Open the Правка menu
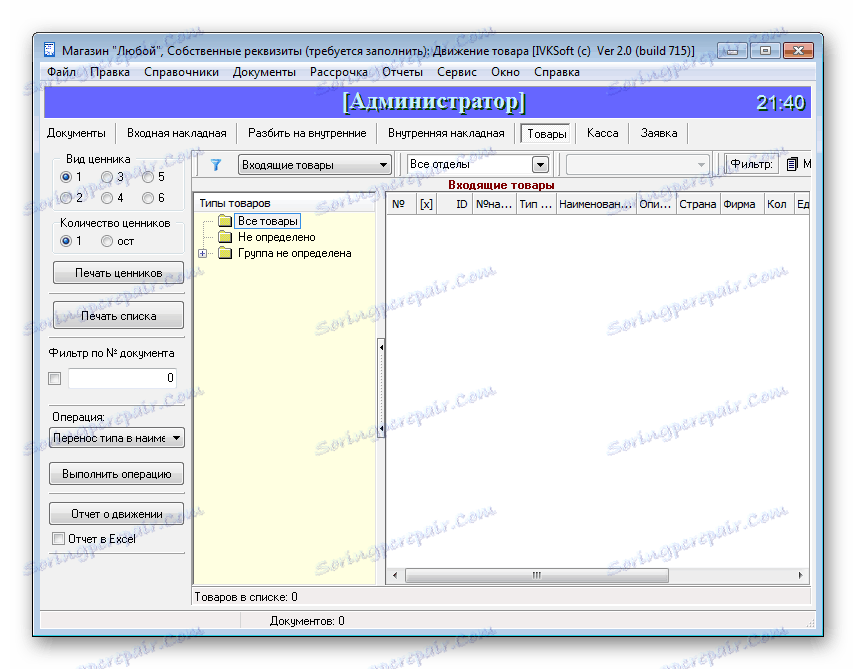Viewport: 856px width, 669px height. pos(110,72)
